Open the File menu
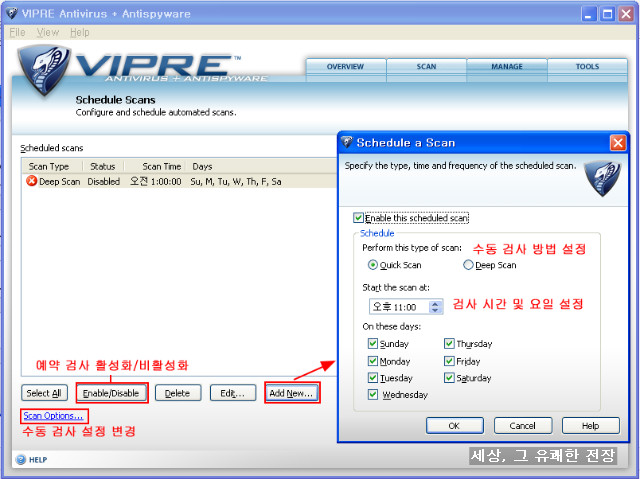The width and height of the screenshot is (640, 479). click(18, 32)
